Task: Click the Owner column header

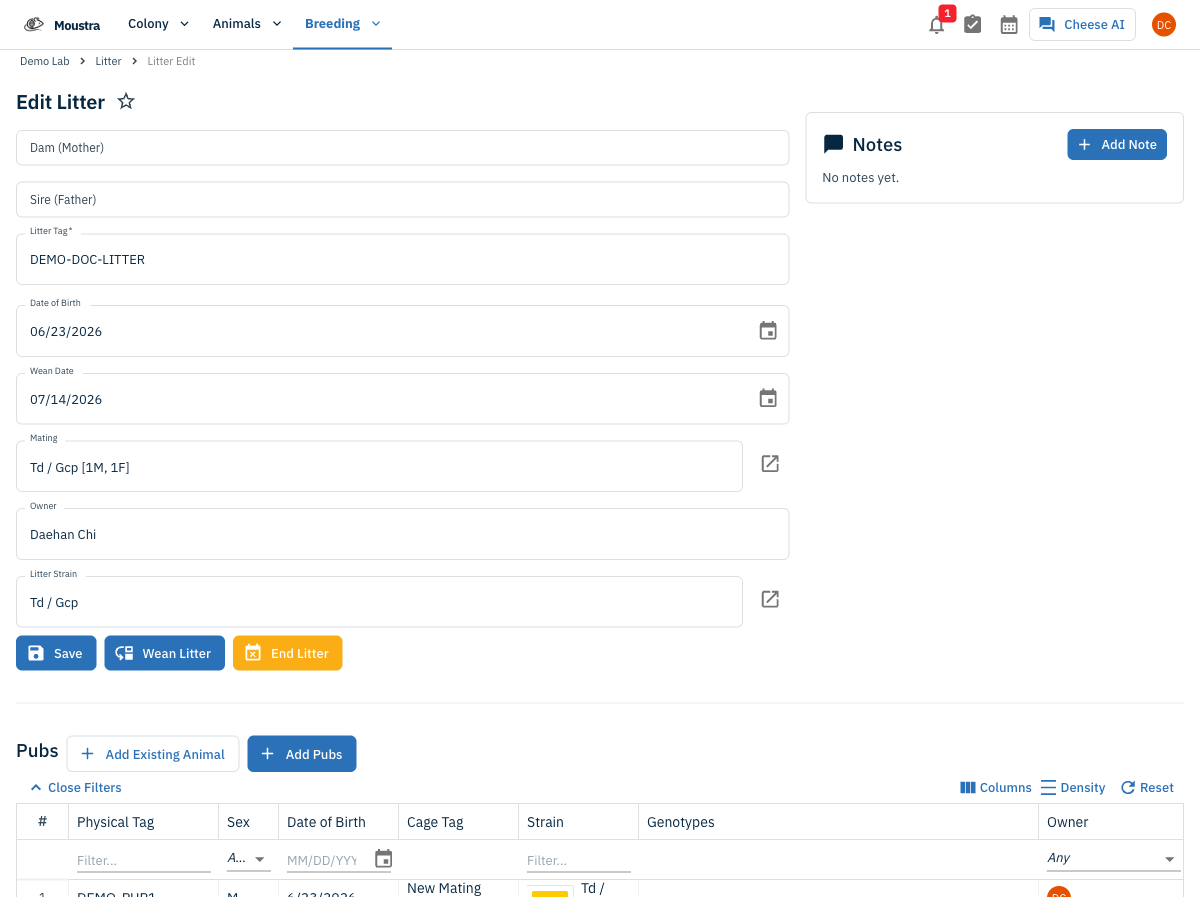Action: coord(1110,822)
